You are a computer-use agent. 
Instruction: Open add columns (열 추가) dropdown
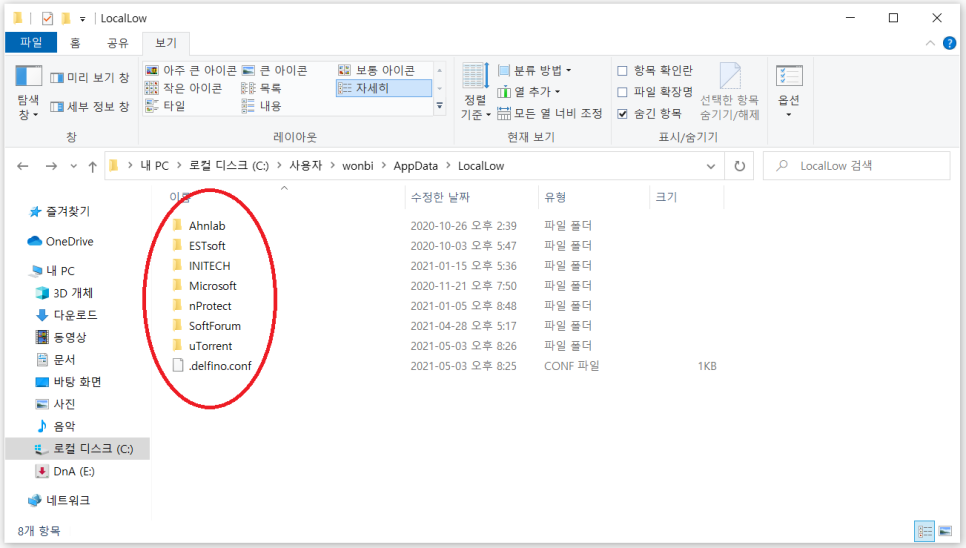529,92
